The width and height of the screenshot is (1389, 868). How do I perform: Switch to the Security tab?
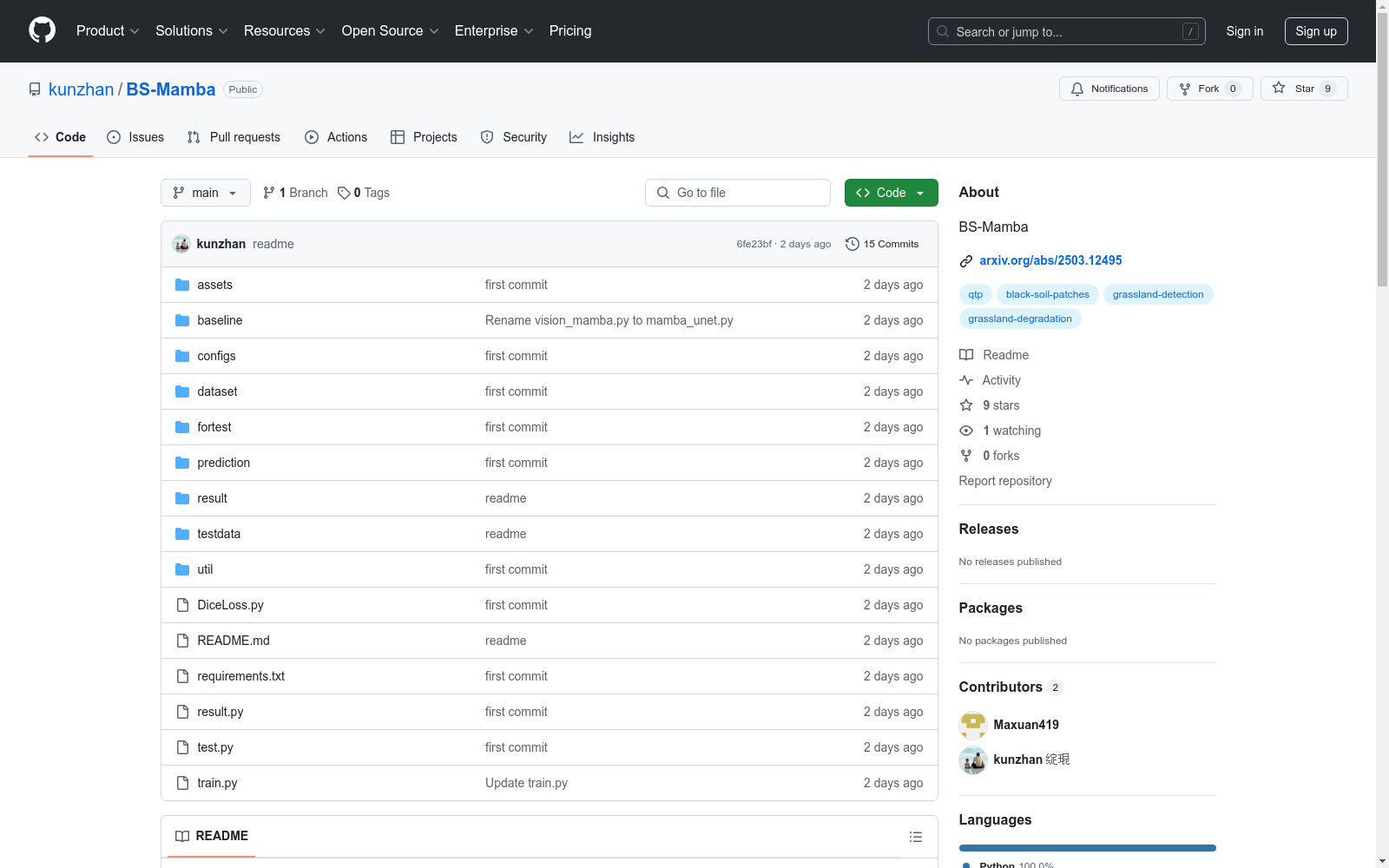(x=514, y=137)
